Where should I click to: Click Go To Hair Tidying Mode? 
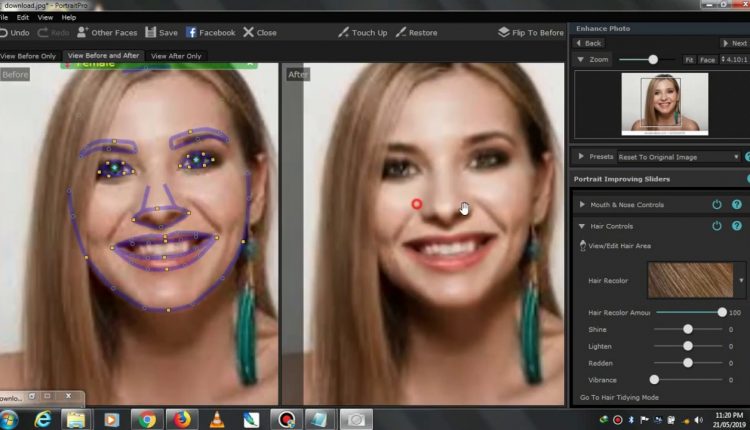(619, 397)
